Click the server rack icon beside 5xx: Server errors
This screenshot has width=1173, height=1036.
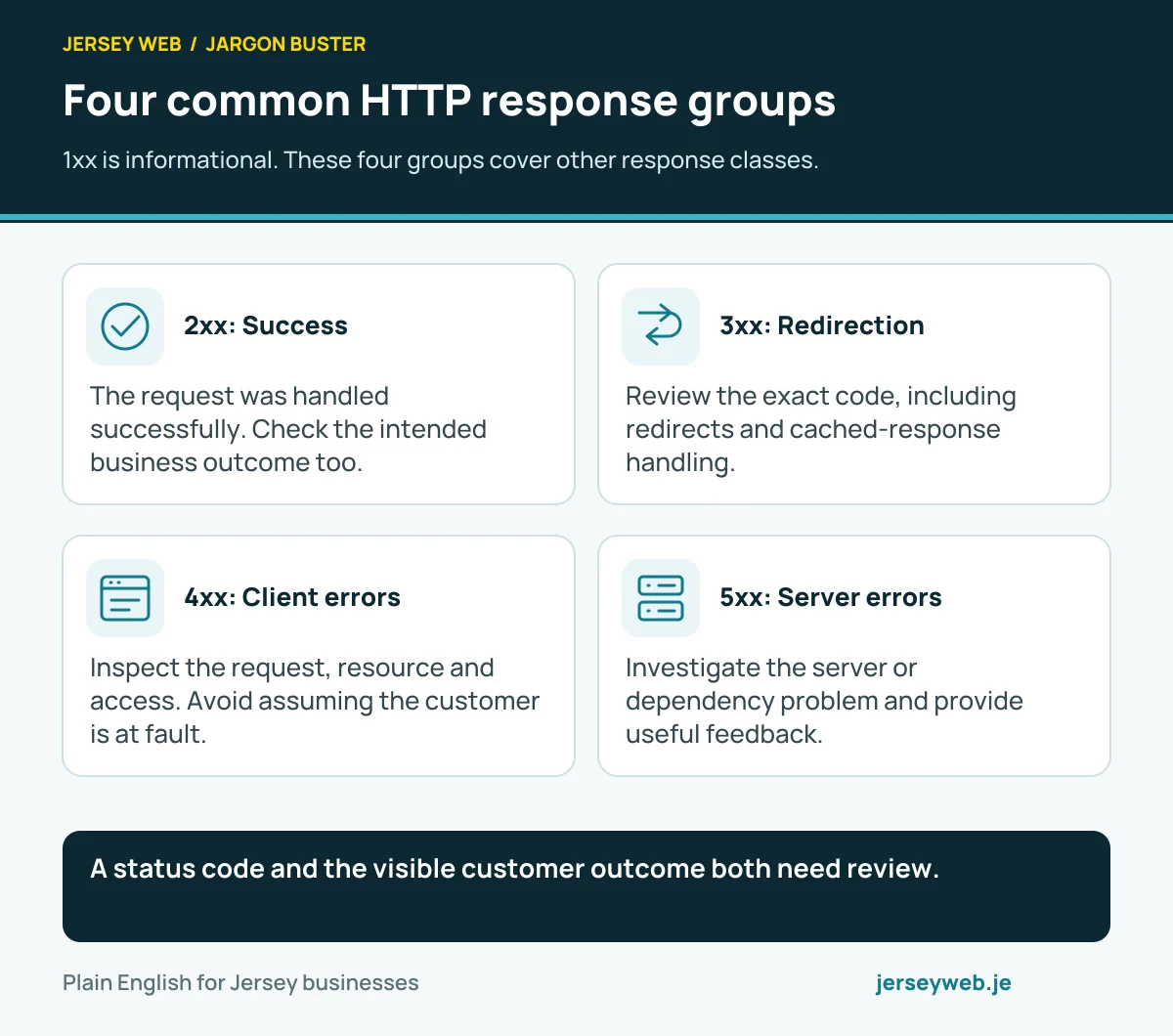661,598
